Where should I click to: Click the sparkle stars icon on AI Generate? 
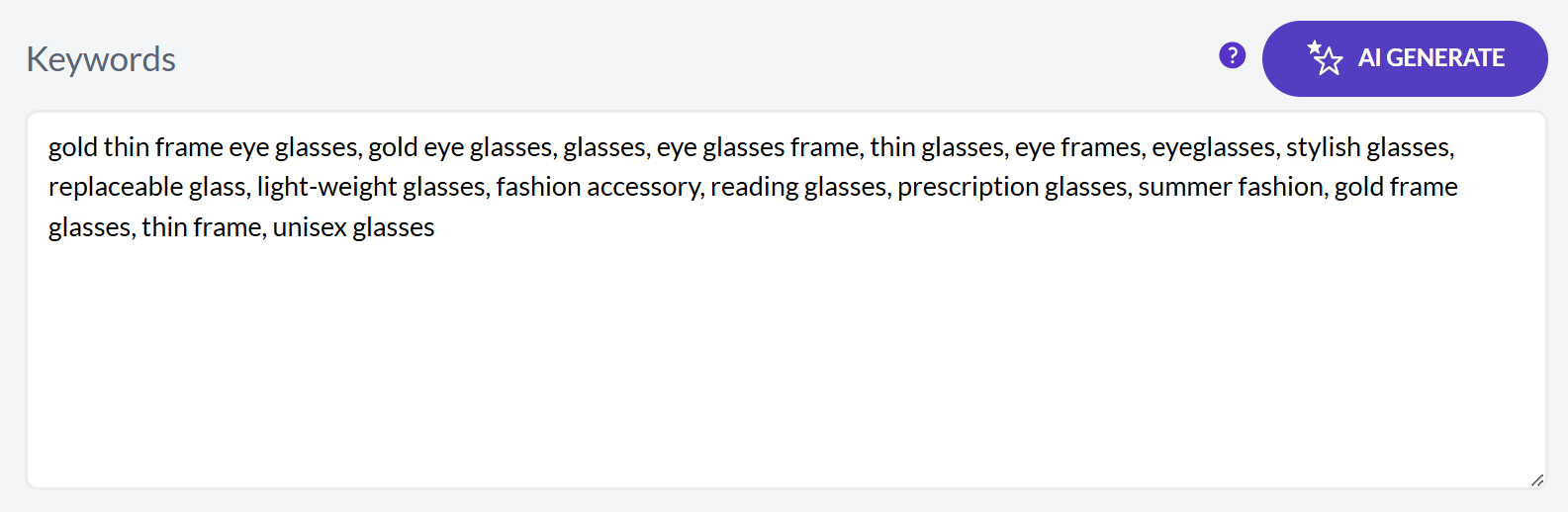(x=1325, y=58)
